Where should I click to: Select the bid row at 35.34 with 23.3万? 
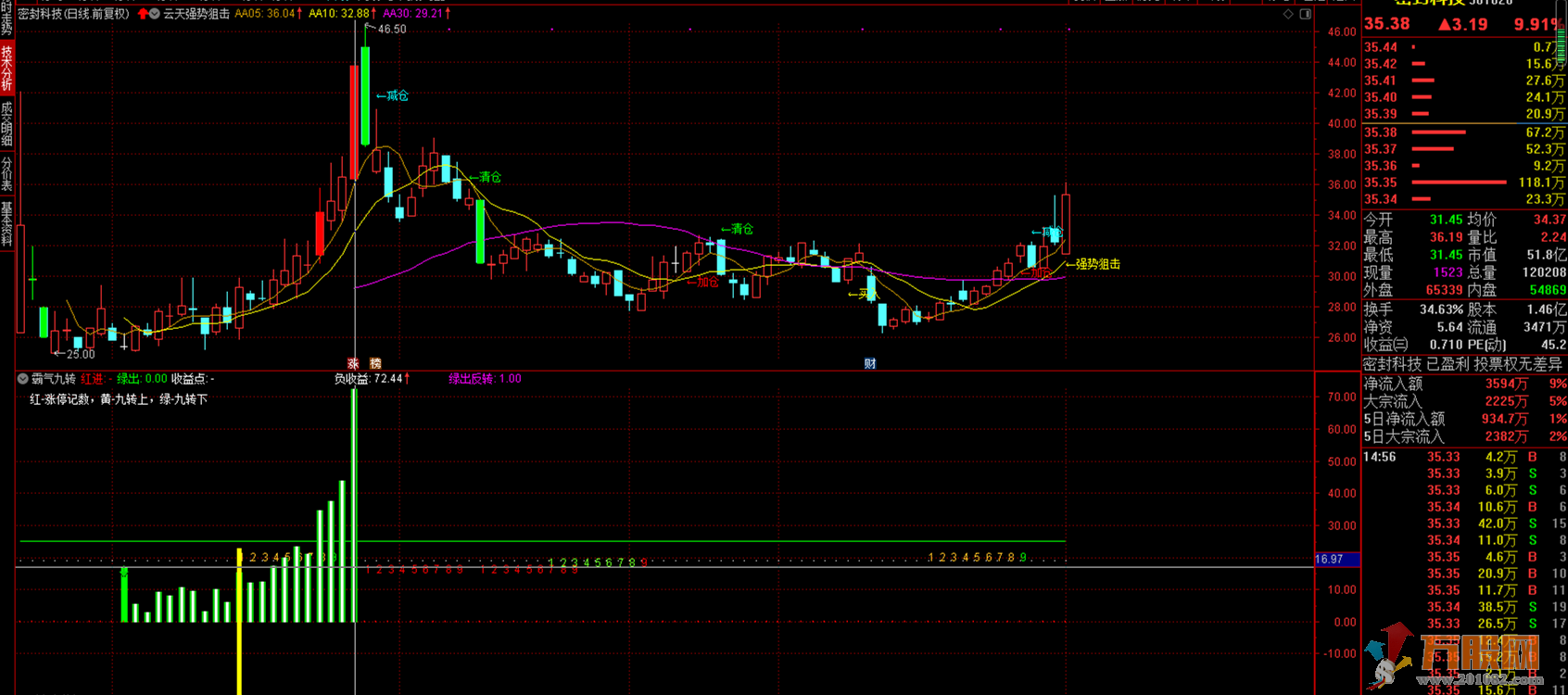pyautogui.click(x=1464, y=199)
